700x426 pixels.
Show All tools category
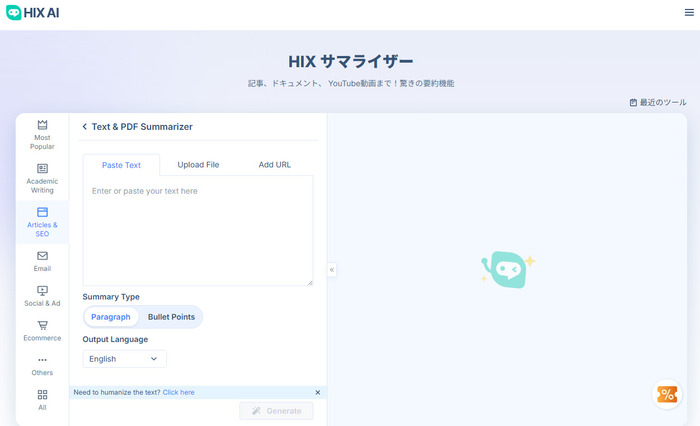42,400
